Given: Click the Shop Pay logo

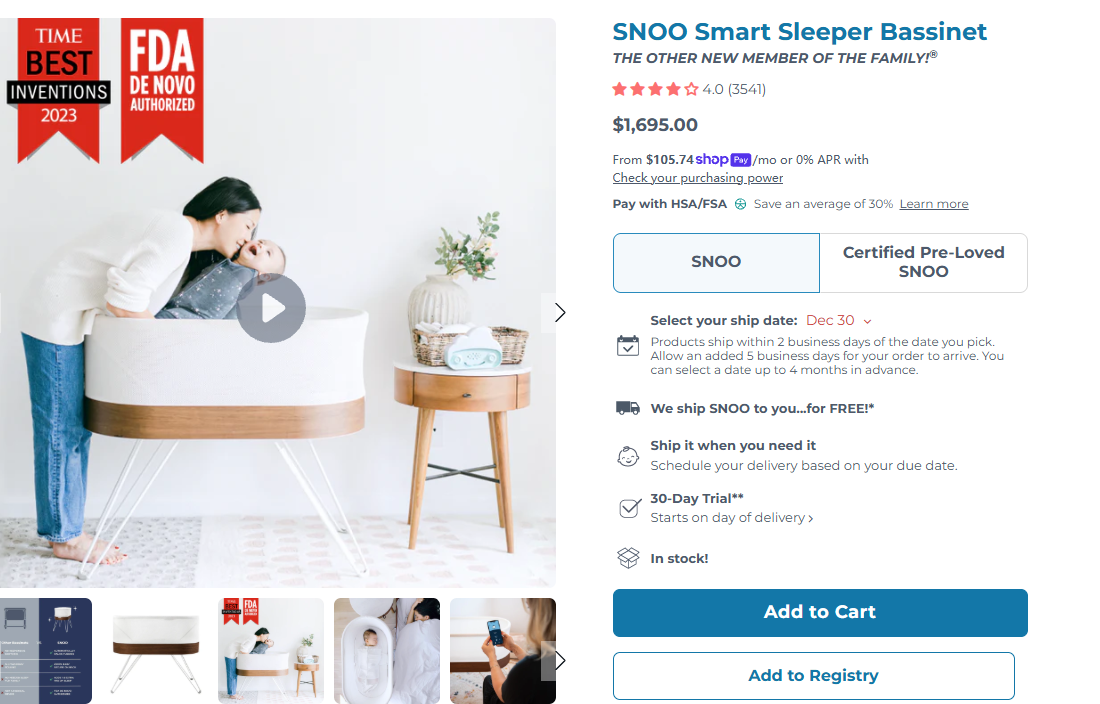Looking at the screenshot, I should click(723, 160).
